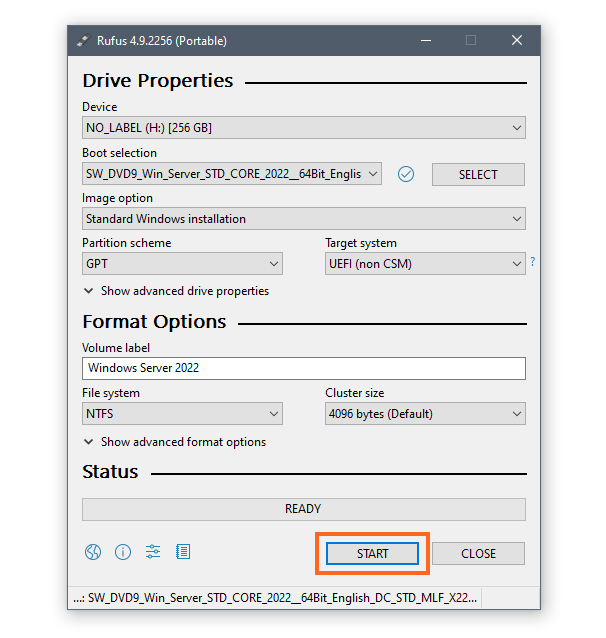Expand Show advanced drive properties
The image size is (606, 638).
[176, 291]
